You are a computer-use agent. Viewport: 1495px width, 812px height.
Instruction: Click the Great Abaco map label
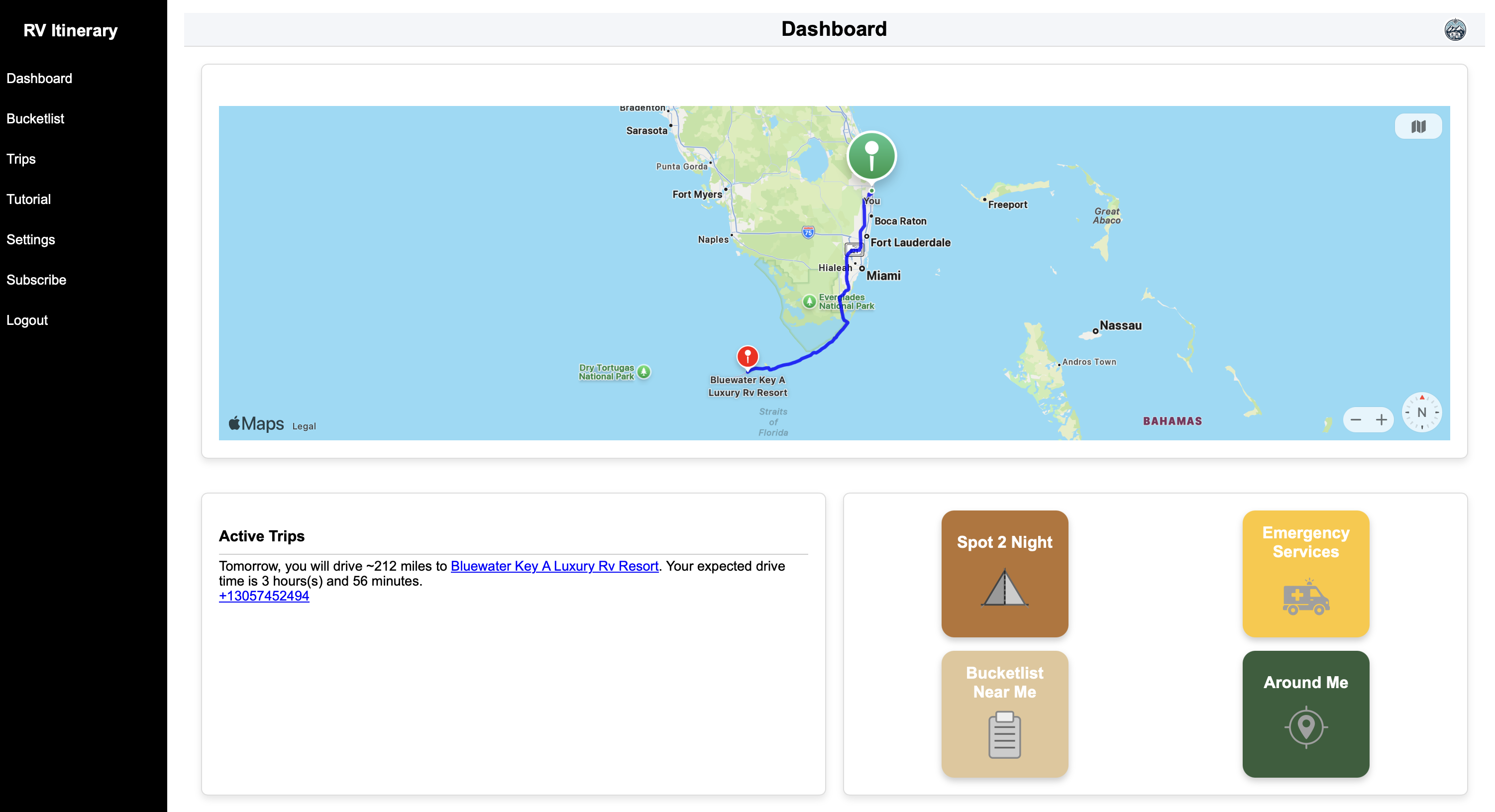click(1107, 216)
